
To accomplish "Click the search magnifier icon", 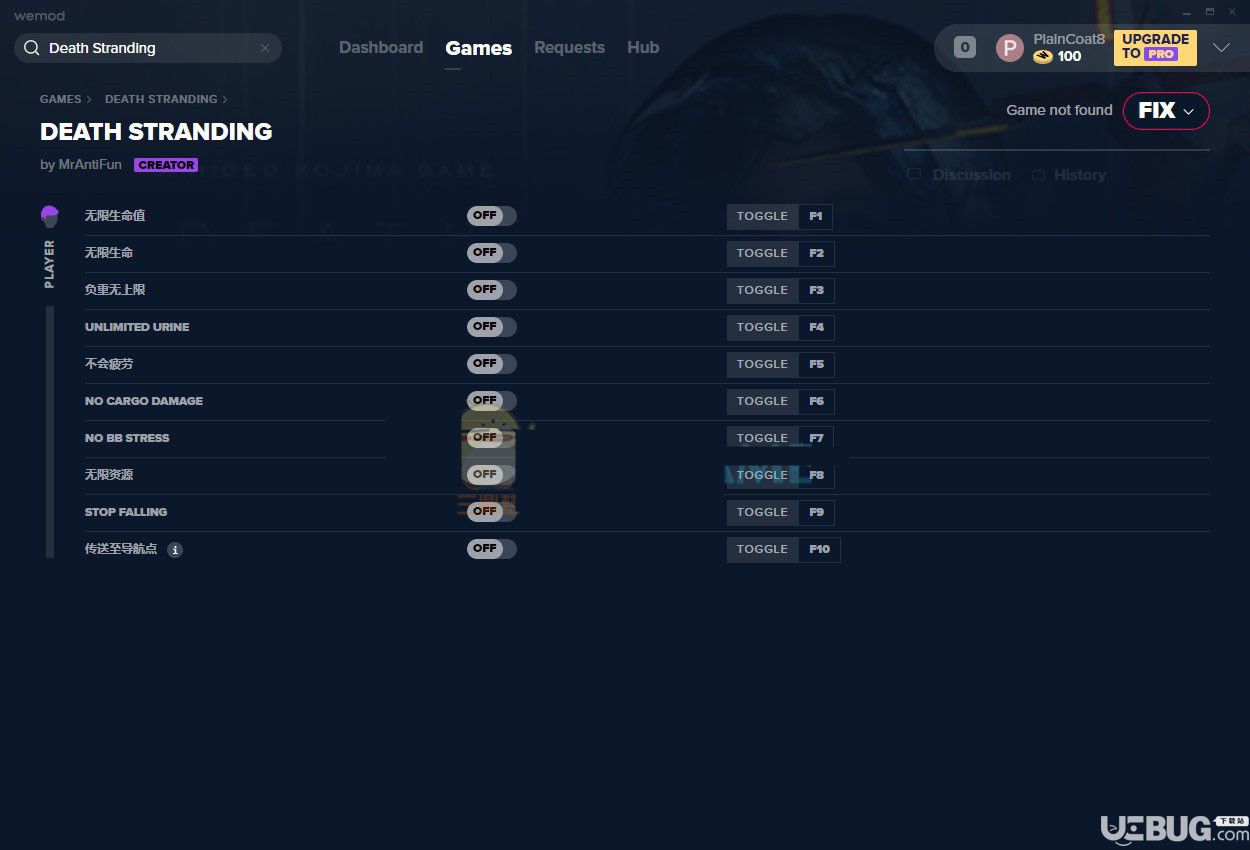I will pyautogui.click(x=31, y=48).
